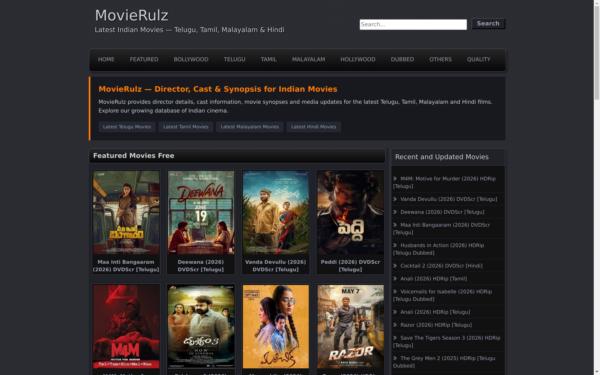Open the BOLLYWOOD menu

pos(191,59)
